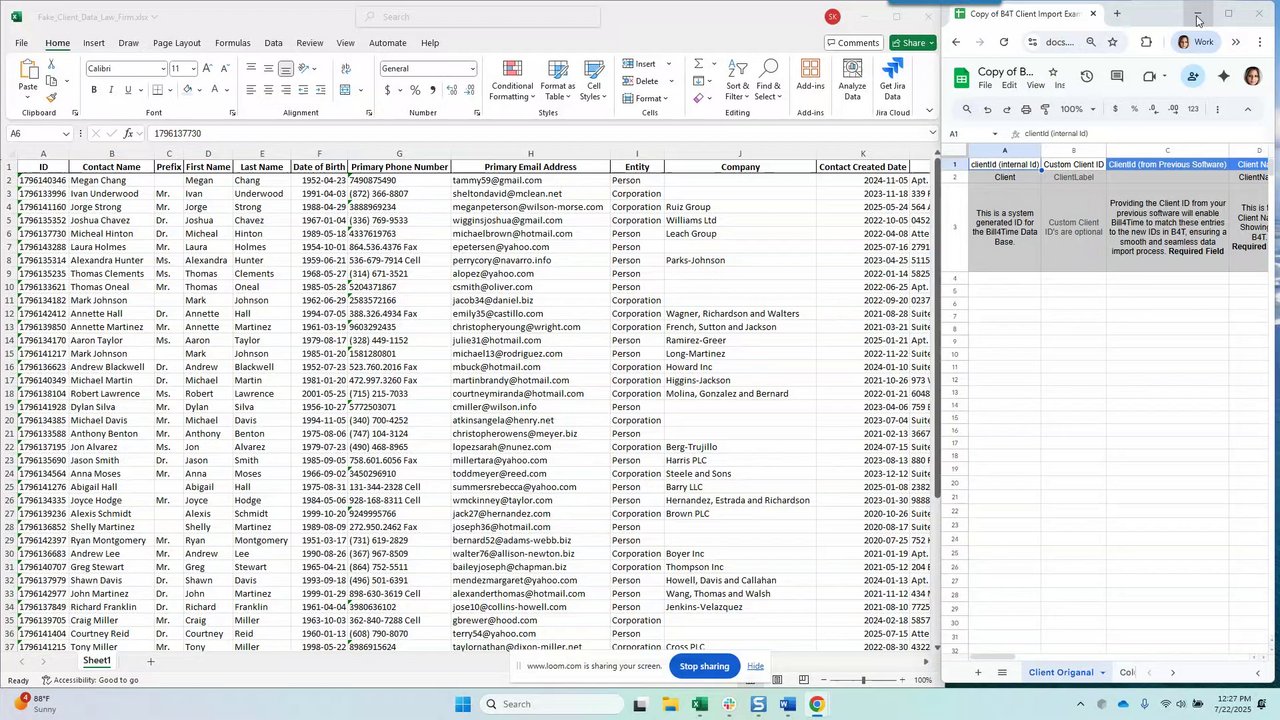This screenshot has height=720, width=1280.
Task: Click the Excel Share button
Action: pyautogui.click(x=913, y=43)
